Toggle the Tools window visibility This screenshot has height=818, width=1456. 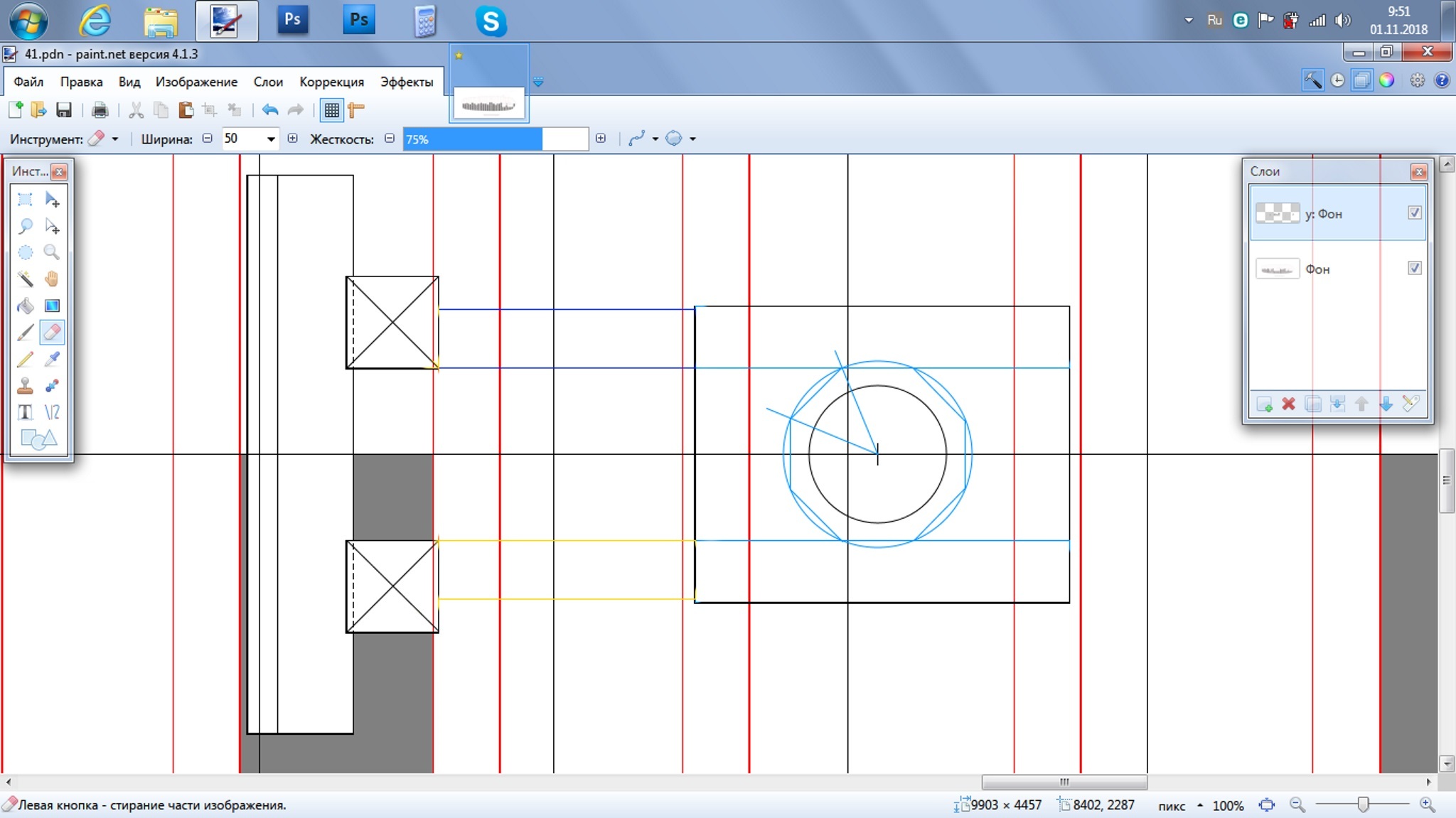coord(1312,80)
